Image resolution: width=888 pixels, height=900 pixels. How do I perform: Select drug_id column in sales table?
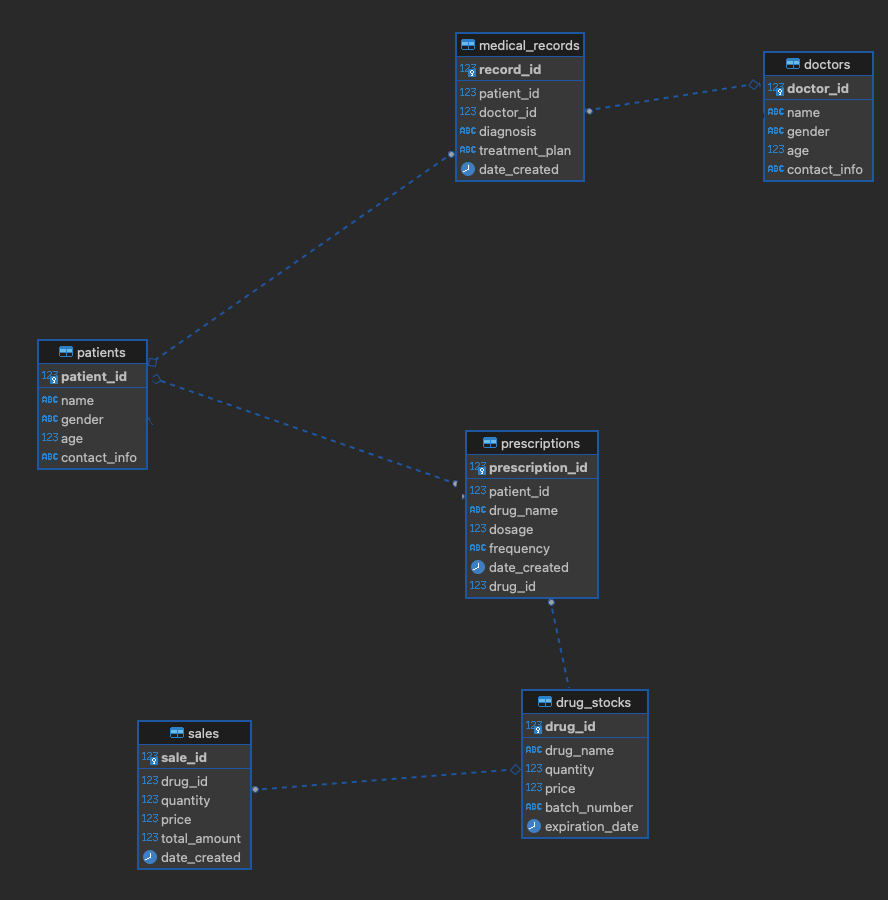[x=195, y=781]
